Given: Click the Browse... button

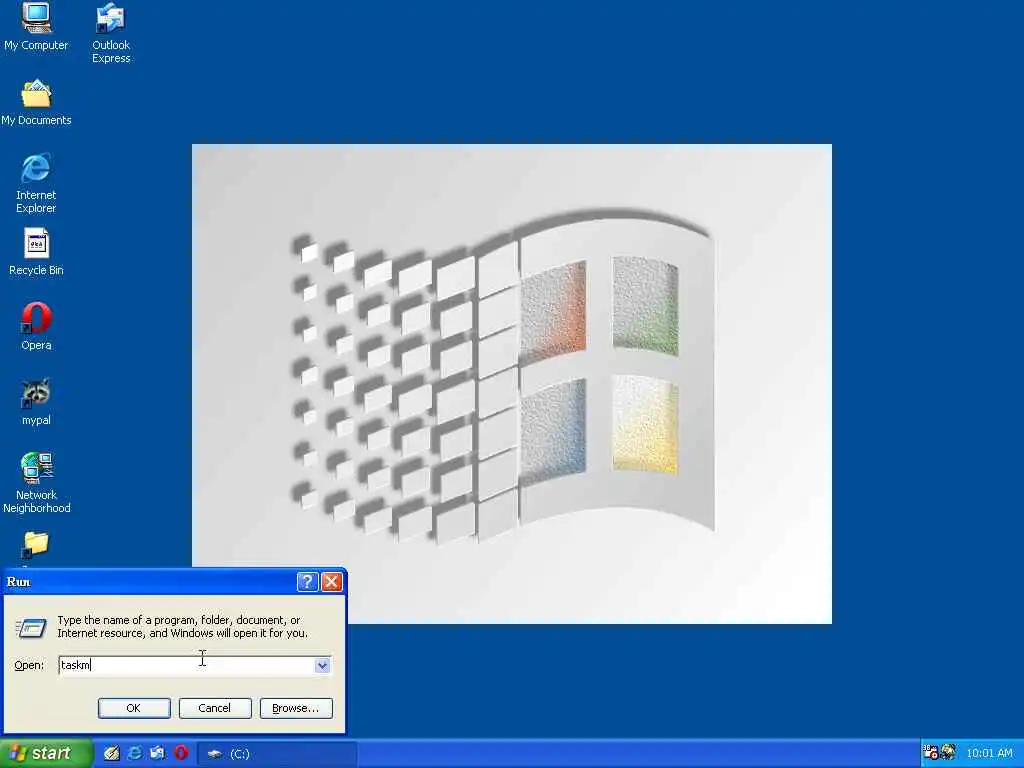Looking at the screenshot, I should (296, 708).
